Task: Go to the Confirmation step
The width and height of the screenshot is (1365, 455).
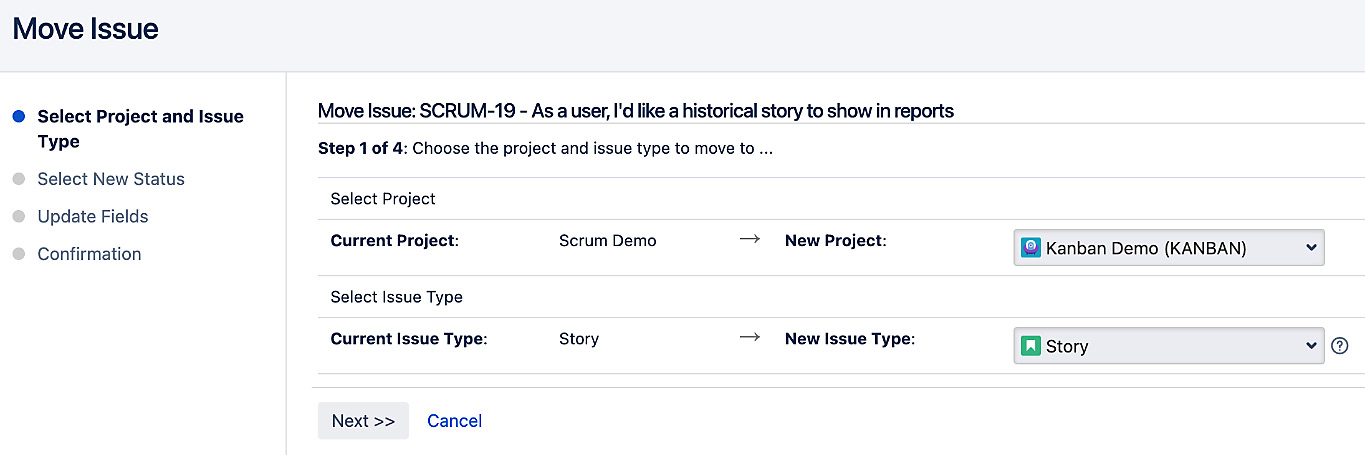Action: click(x=89, y=254)
